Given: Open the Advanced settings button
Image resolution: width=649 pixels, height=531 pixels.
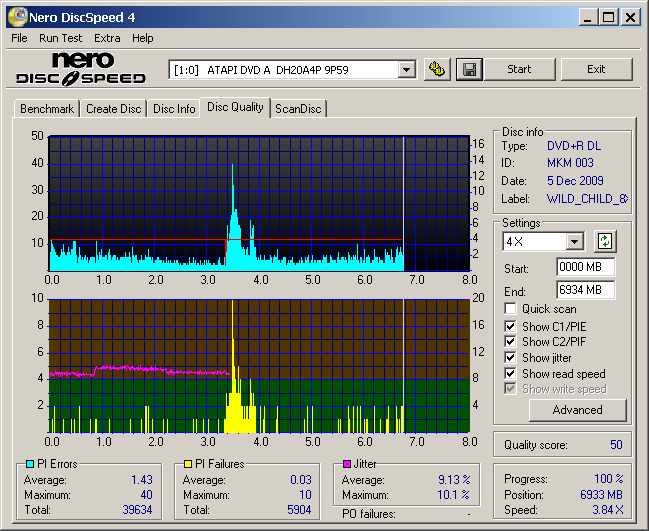Looking at the screenshot, I should click(x=577, y=410).
